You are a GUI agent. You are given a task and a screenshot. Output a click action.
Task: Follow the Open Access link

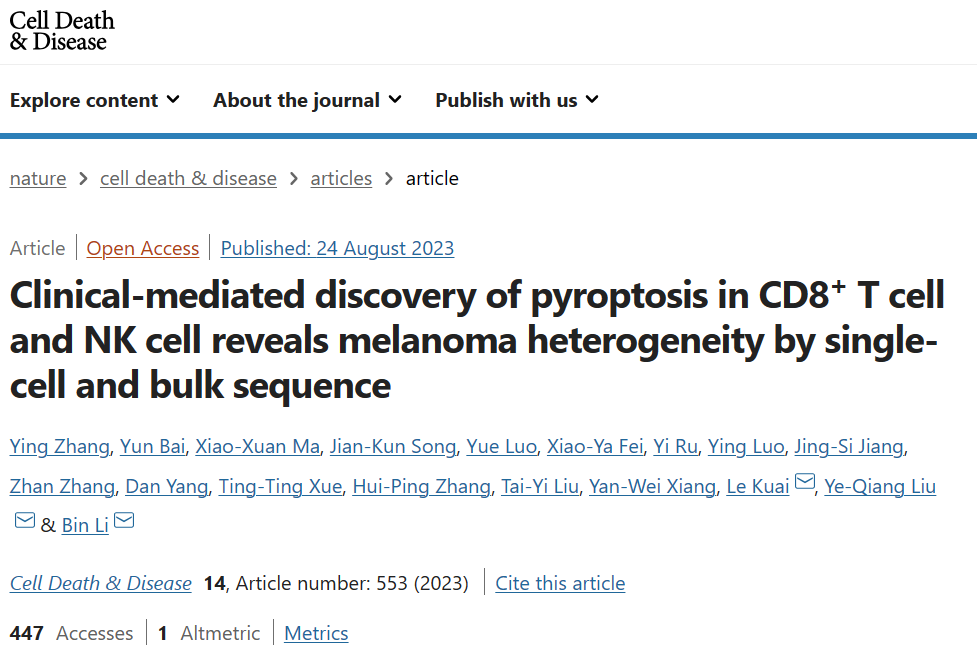click(142, 247)
